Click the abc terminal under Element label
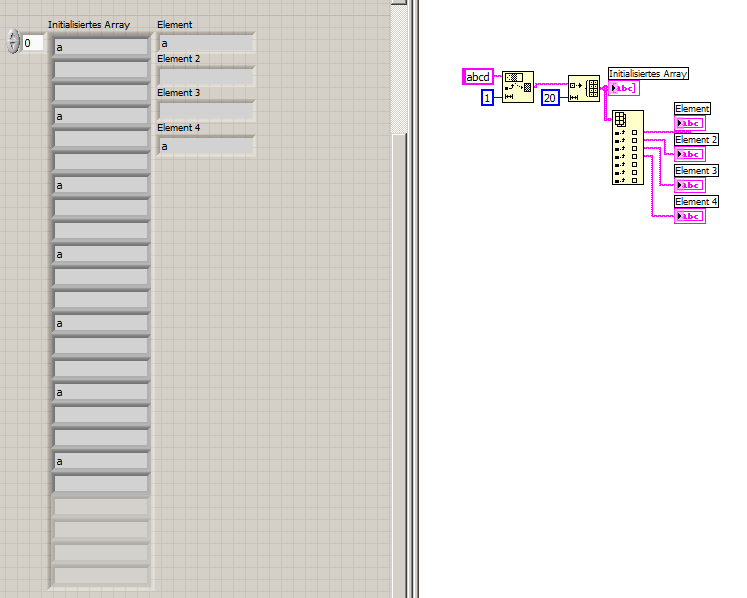This screenshot has width=747, height=598. tap(690, 123)
